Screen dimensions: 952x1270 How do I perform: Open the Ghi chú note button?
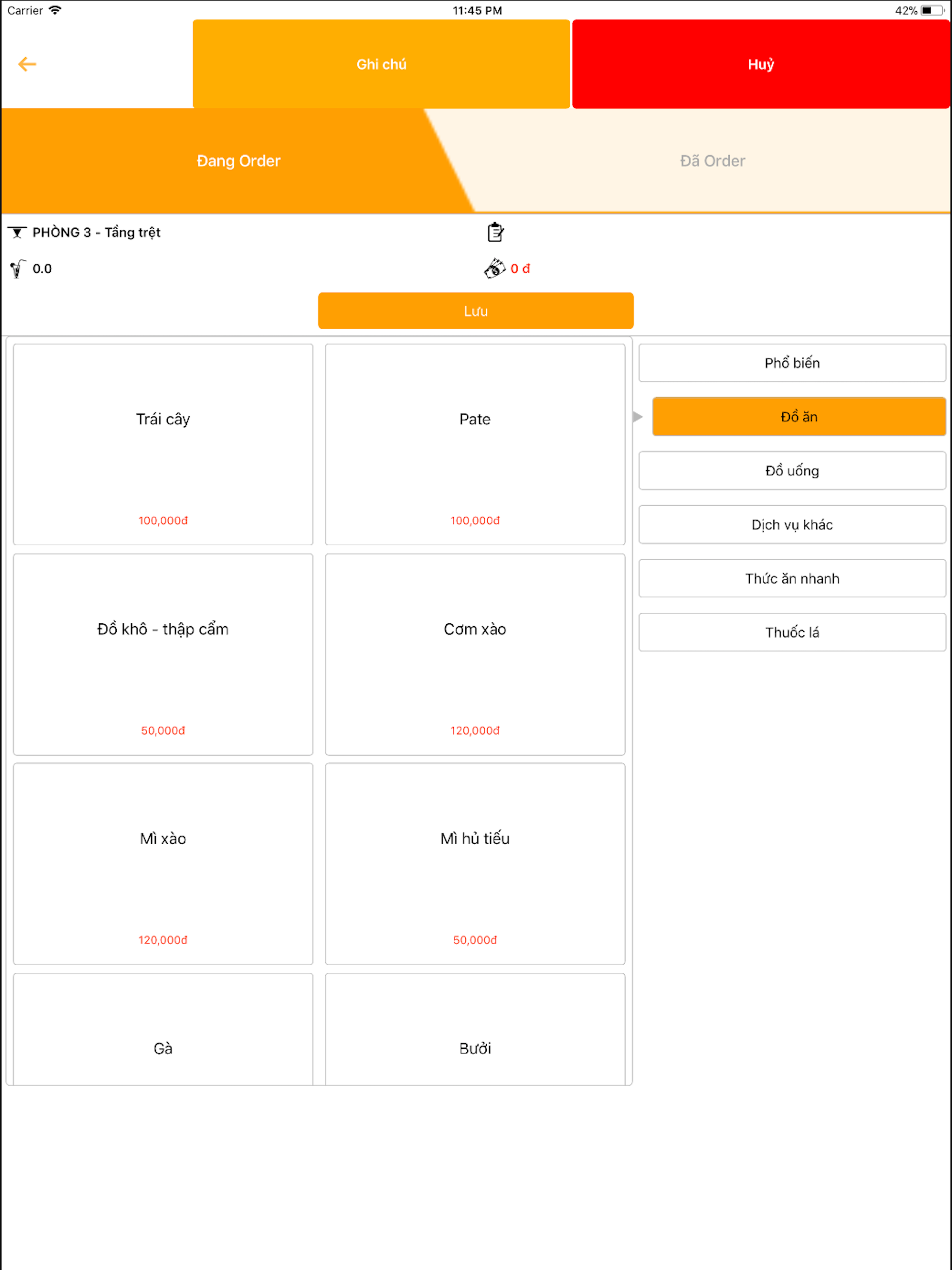(381, 64)
